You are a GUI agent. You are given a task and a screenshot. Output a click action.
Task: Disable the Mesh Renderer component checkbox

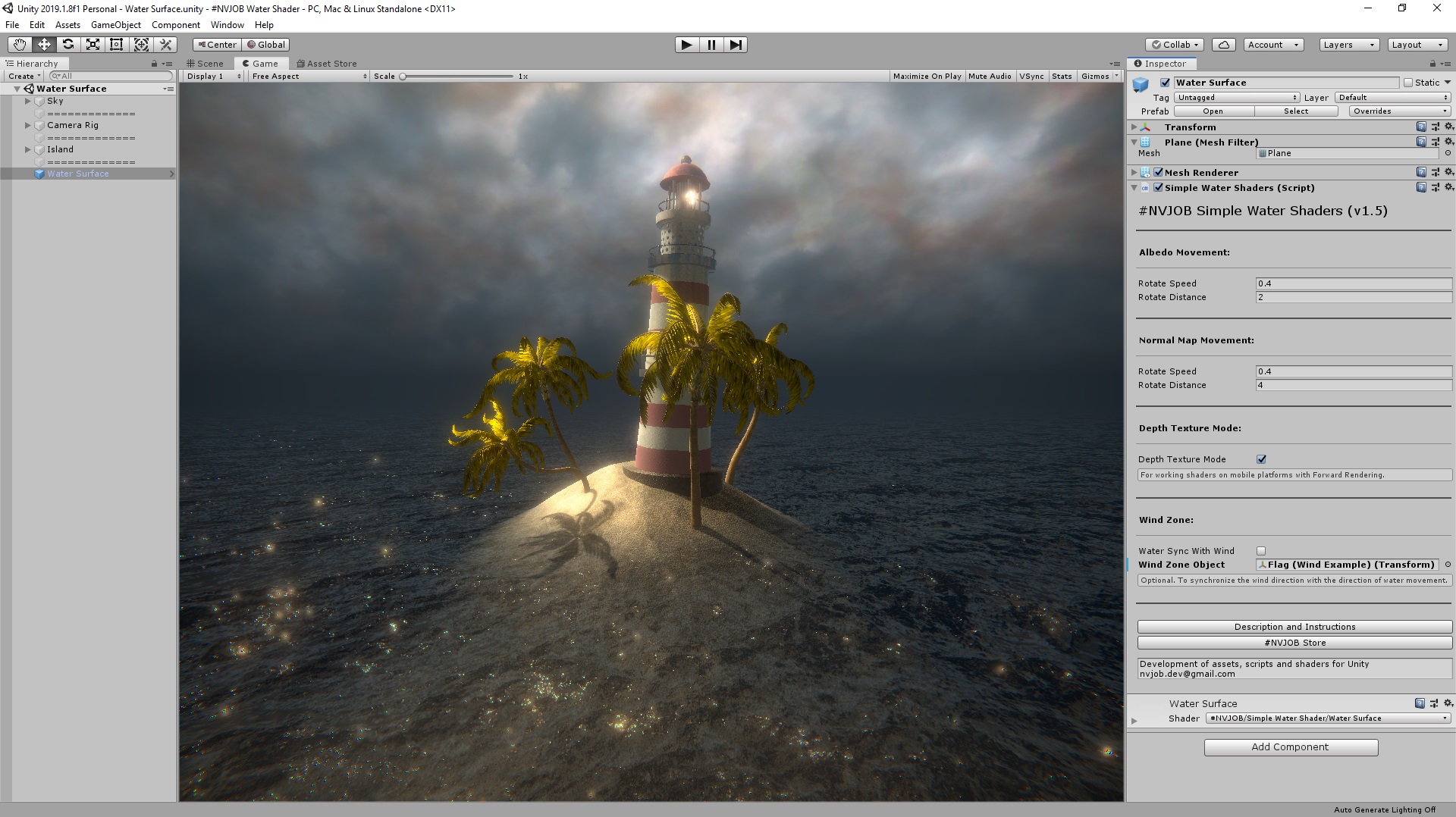point(1158,172)
